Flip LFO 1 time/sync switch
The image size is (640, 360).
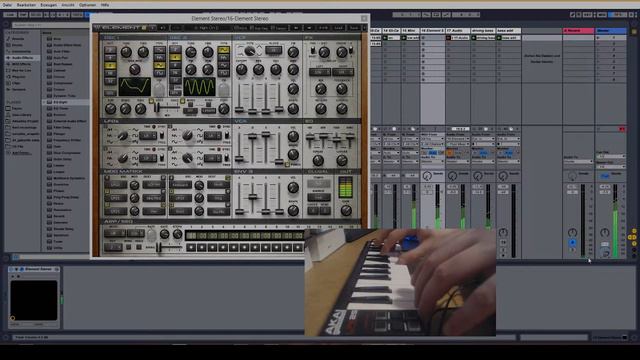pyautogui.click(x=162, y=136)
